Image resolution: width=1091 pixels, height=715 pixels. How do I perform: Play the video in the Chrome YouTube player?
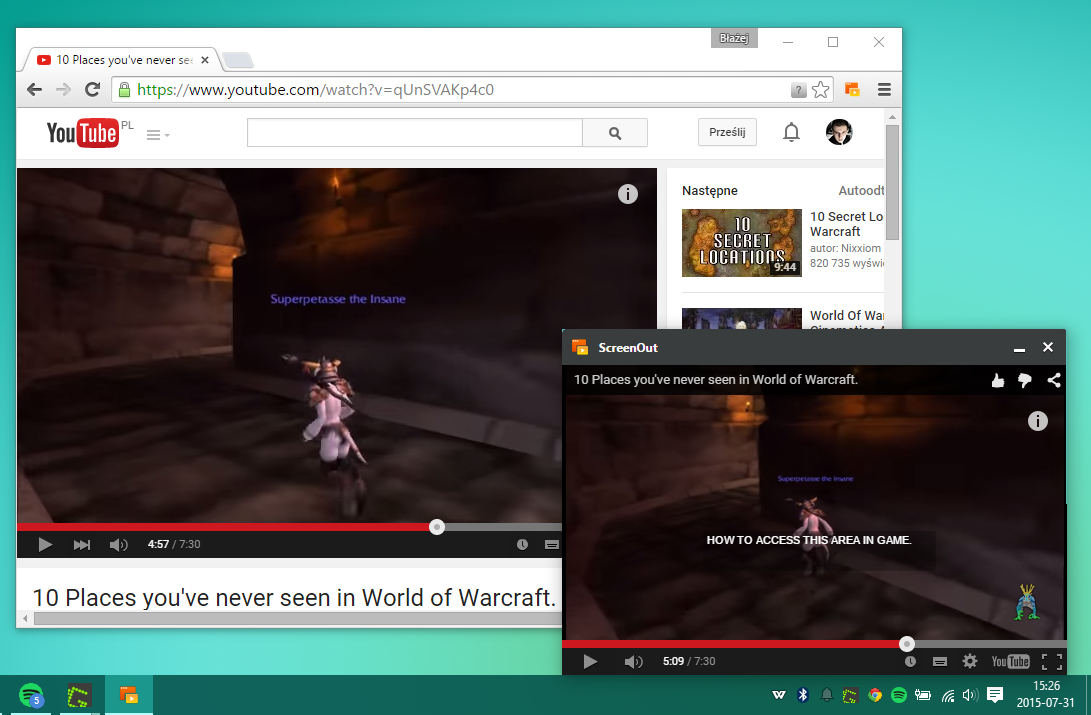pos(45,545)
